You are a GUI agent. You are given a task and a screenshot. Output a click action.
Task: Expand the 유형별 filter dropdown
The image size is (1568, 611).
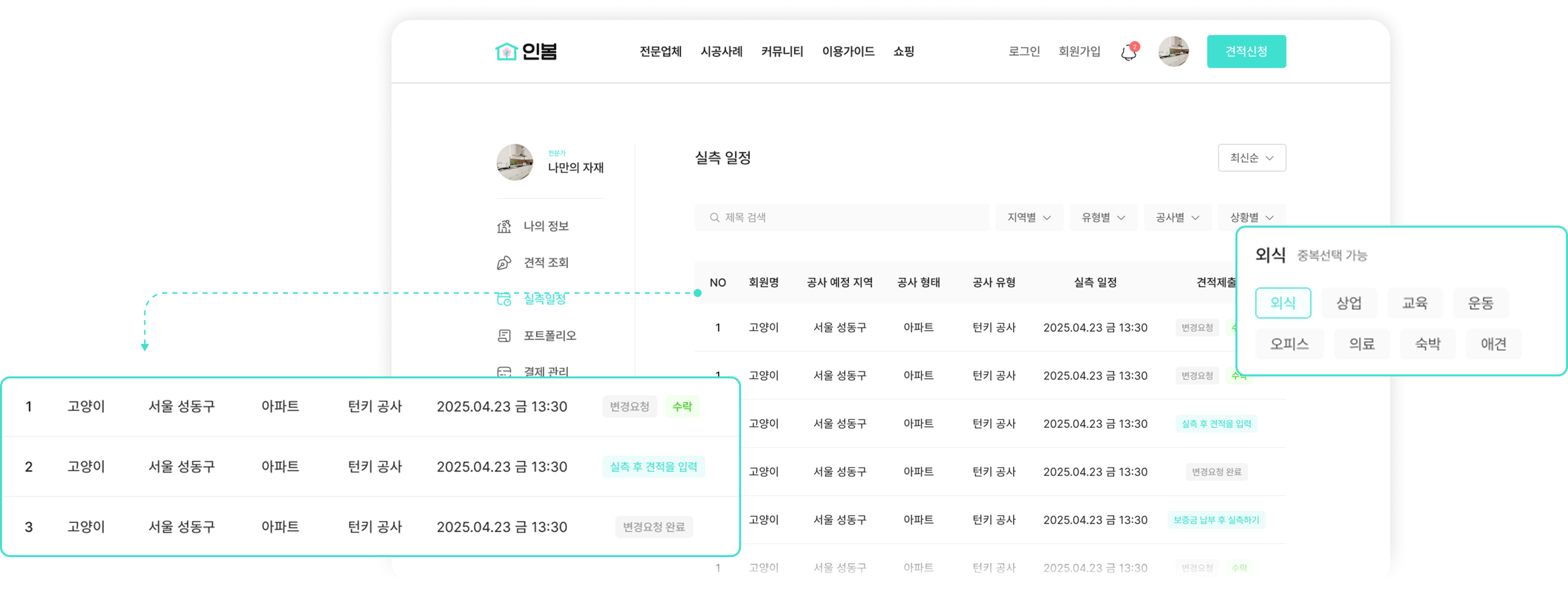pyautogui.click(x=1103, y=217)
